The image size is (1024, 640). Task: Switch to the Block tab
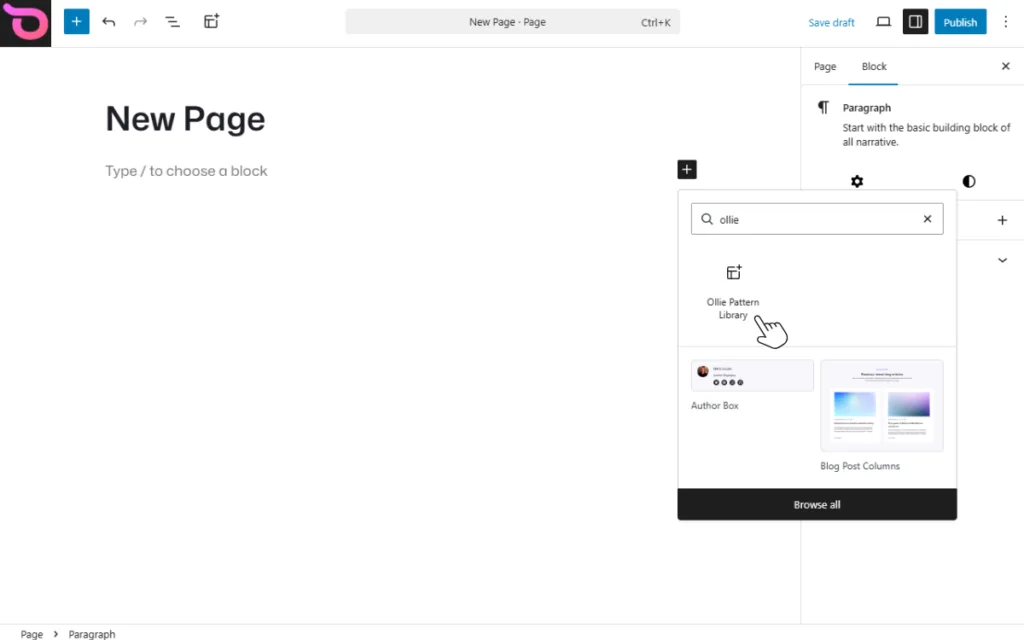tap(873, 66)
